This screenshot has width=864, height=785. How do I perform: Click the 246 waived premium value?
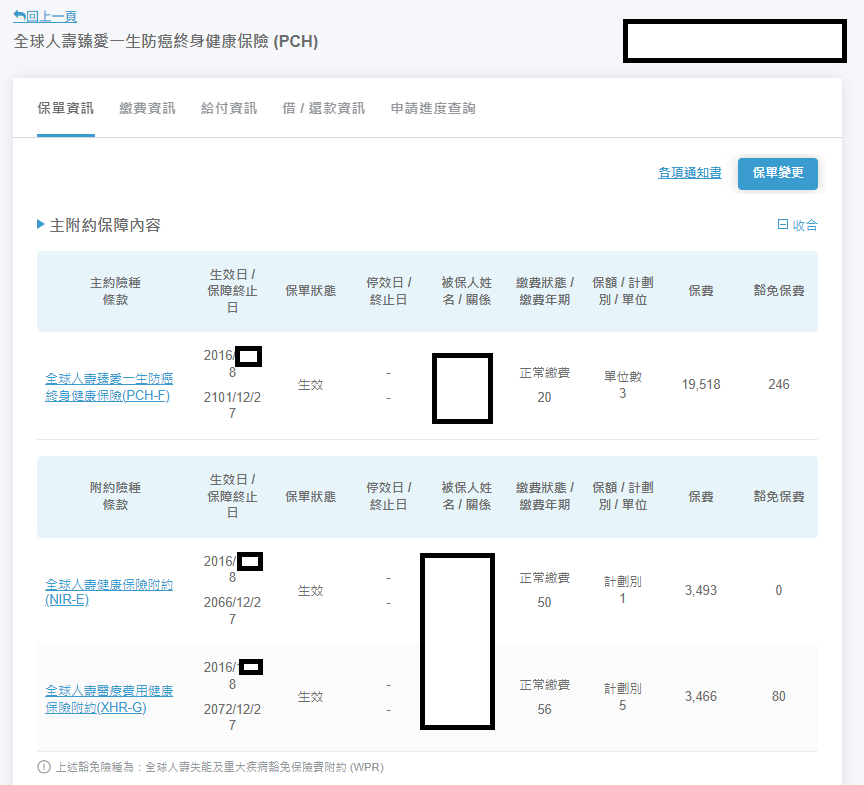(x=778, y=385)
